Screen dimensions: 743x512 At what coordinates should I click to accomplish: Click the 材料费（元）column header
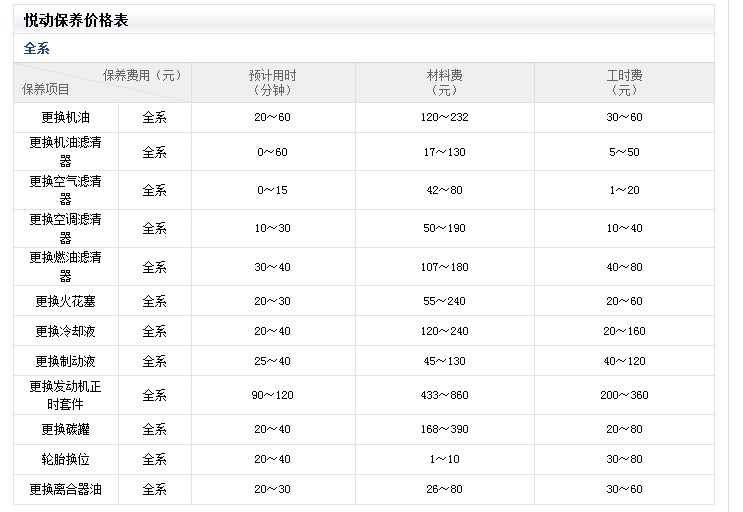tap(444, 82)
